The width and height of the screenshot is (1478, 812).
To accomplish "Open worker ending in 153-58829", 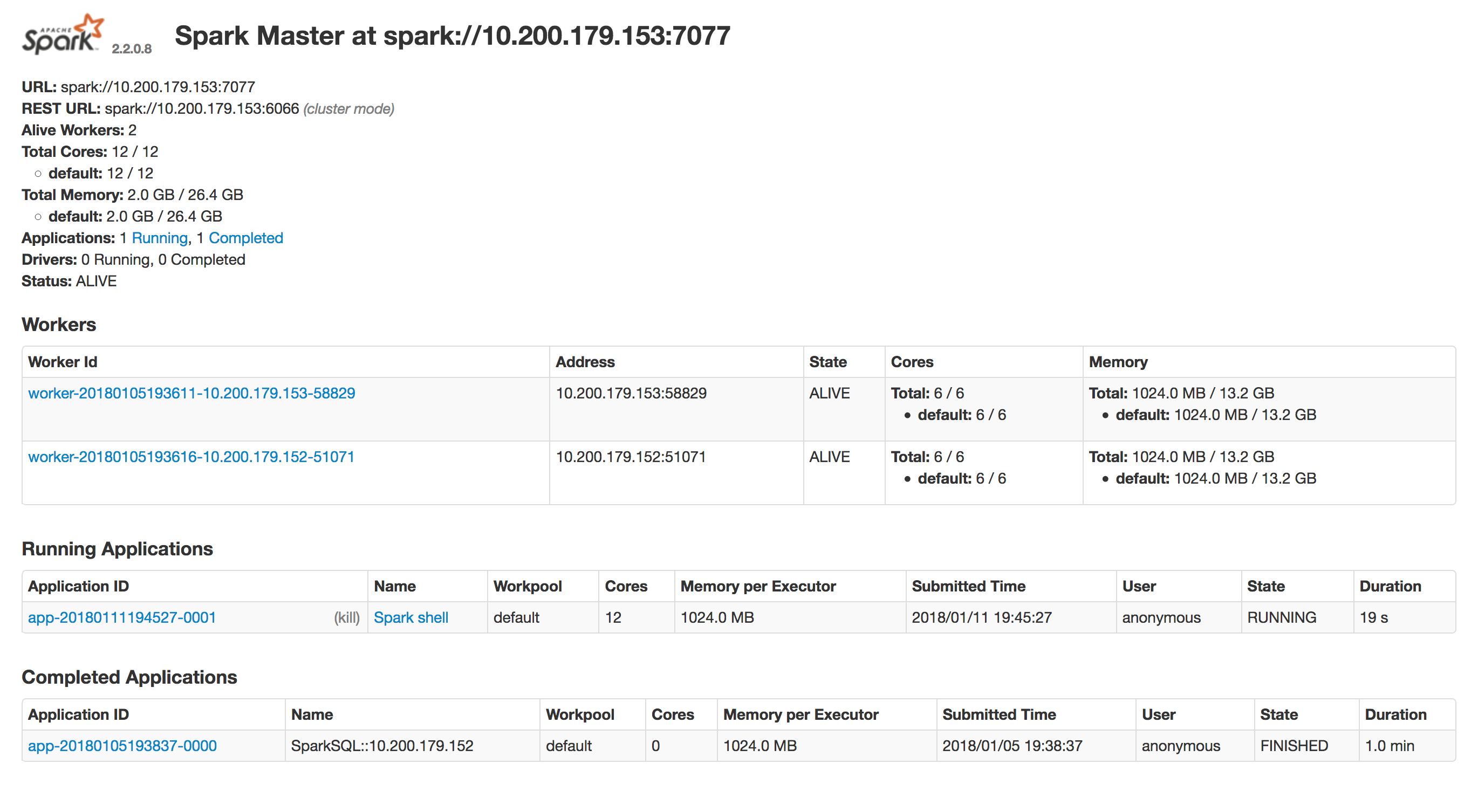I will (191, 394).
